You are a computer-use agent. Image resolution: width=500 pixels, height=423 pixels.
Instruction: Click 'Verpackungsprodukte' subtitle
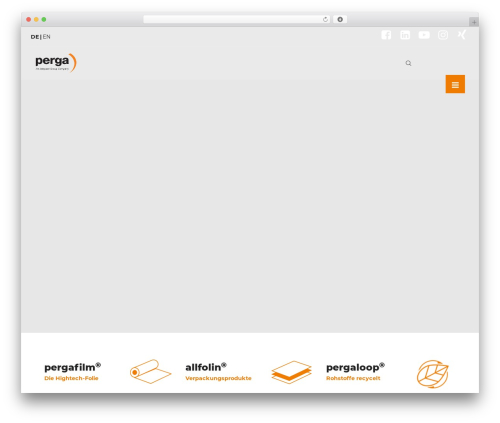(218, 378)
